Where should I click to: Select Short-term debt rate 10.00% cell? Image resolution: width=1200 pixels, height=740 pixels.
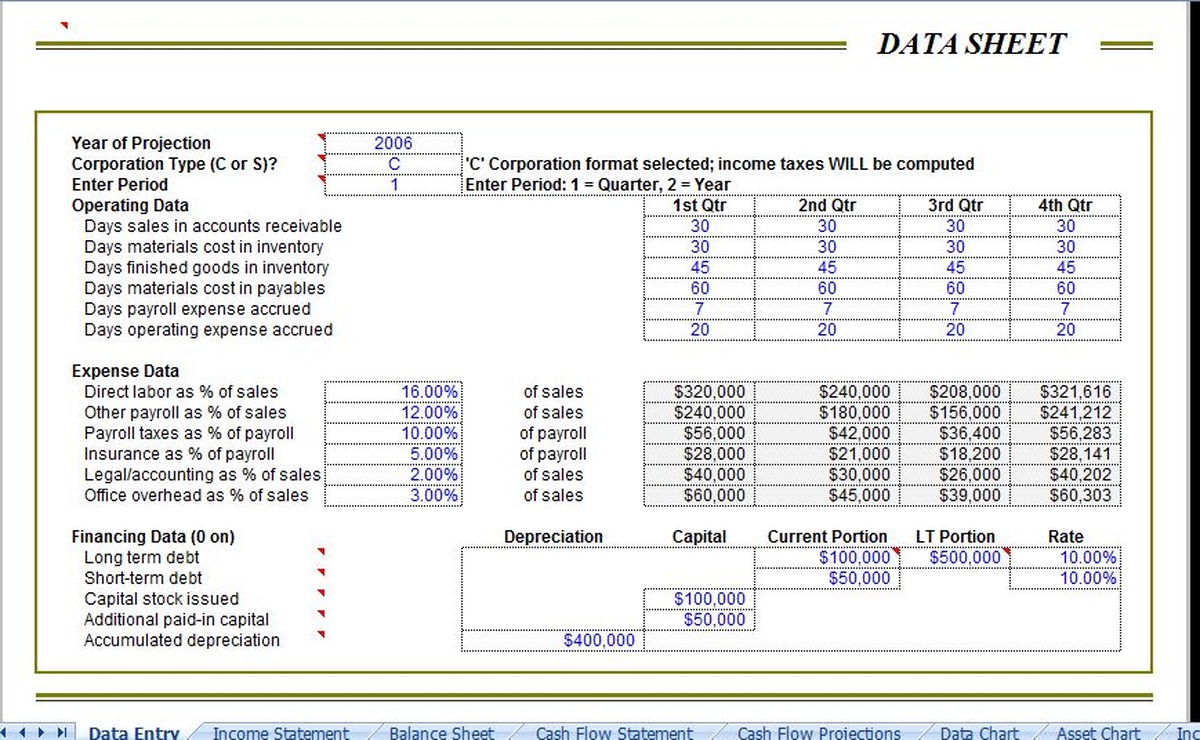pyautogui.click(x=1065, y=578)
